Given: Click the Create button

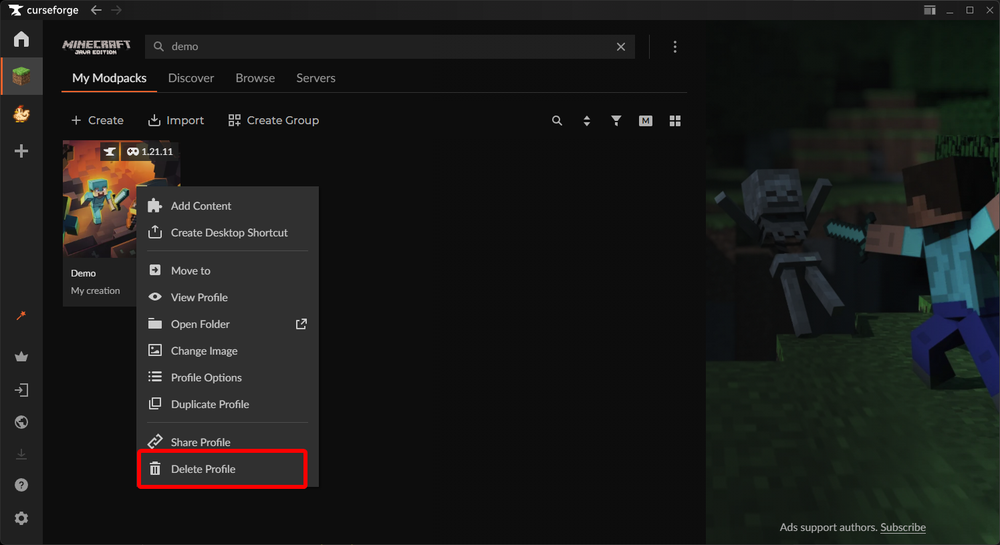Looking at the screenshot, I should click(97, 120).
